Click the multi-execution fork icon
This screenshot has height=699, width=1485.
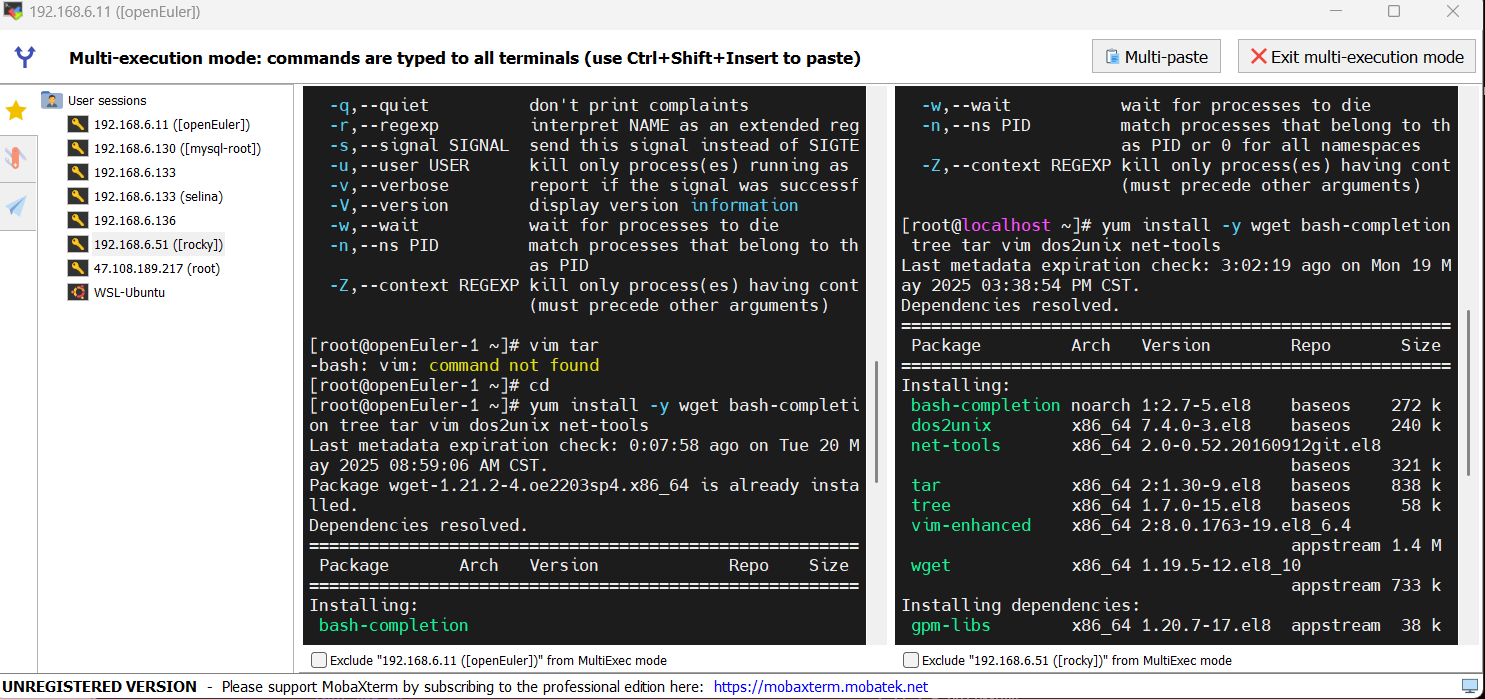point(25,56)
